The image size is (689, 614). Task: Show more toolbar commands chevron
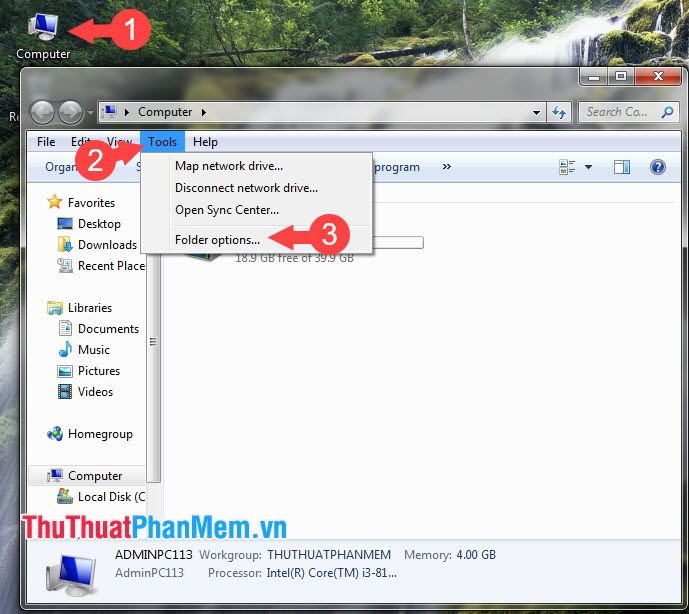[x=447, y=167]
